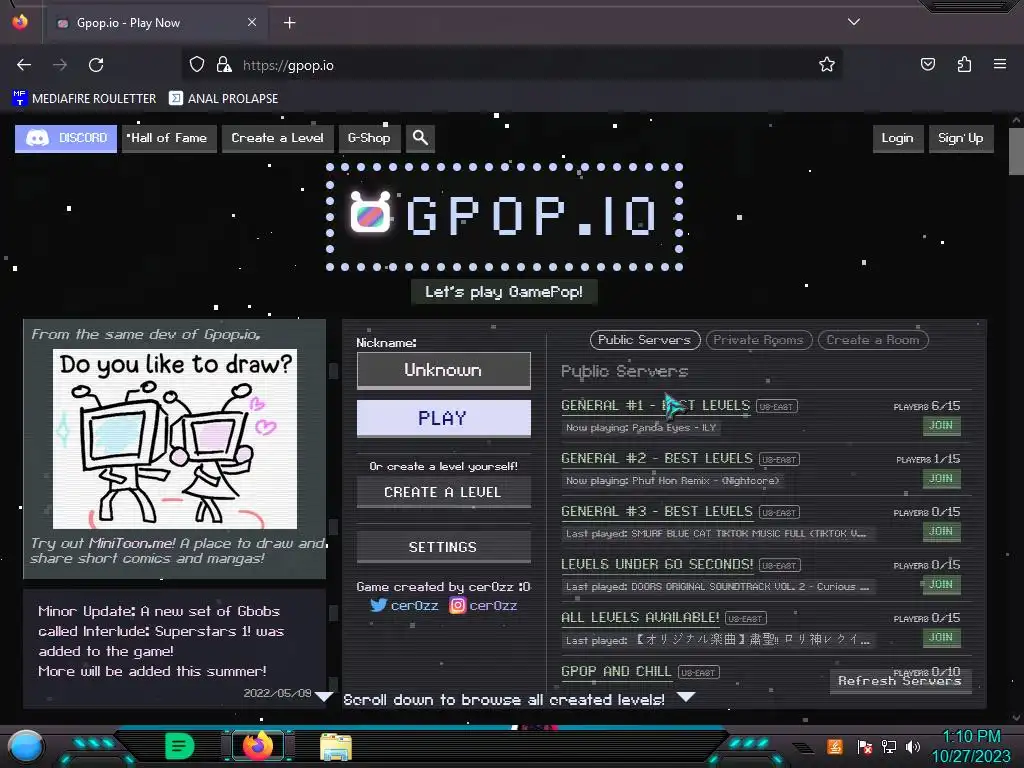This screenshot has height=768, width=1024.
Task: Click the MiniToon drawing promo image
Action: pyautogui.click(x=174, y=439)
